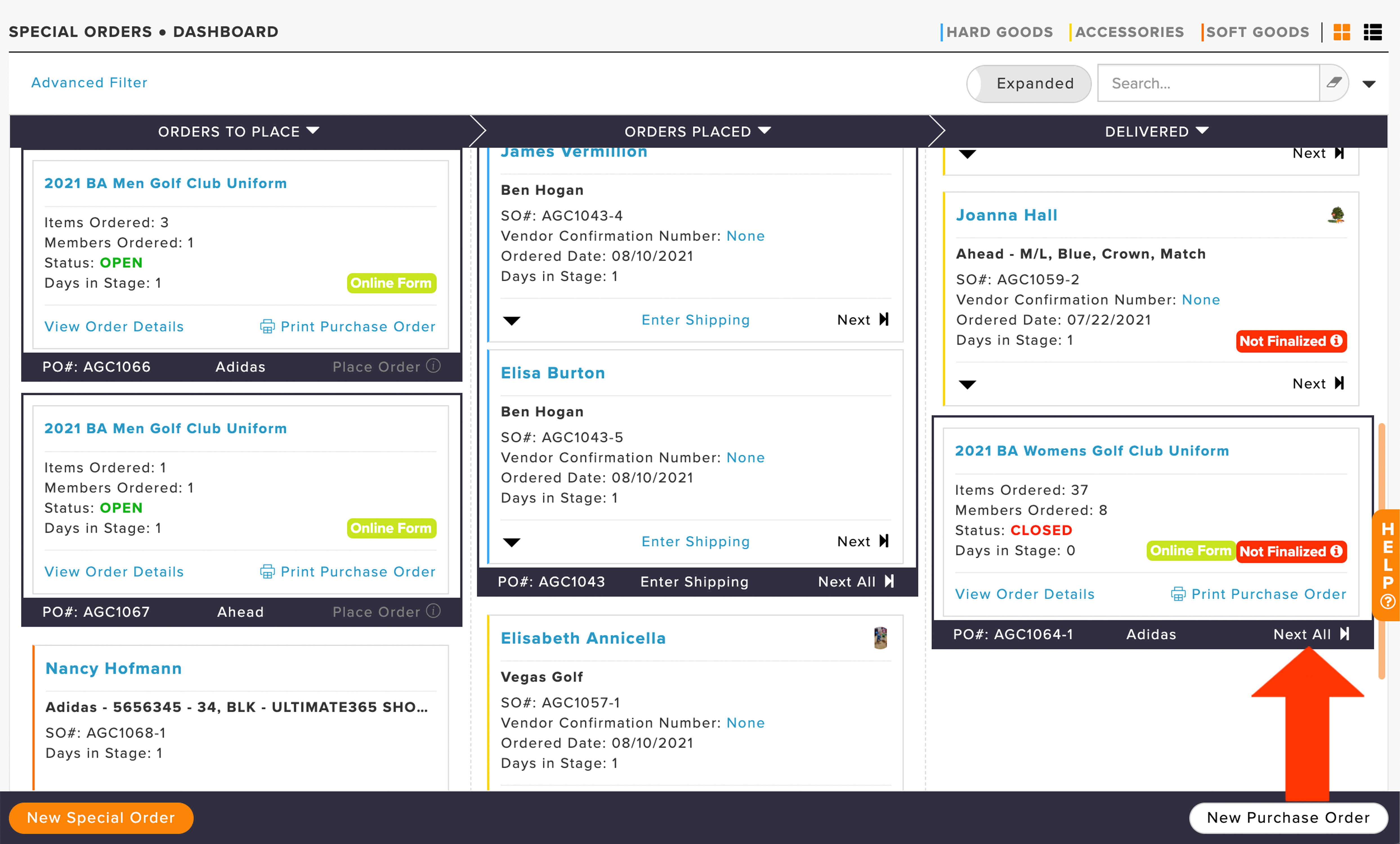1400x844 pixels.
Task: Click Online Form badge on AGC1066 card
Action: [x=392, y=283]
